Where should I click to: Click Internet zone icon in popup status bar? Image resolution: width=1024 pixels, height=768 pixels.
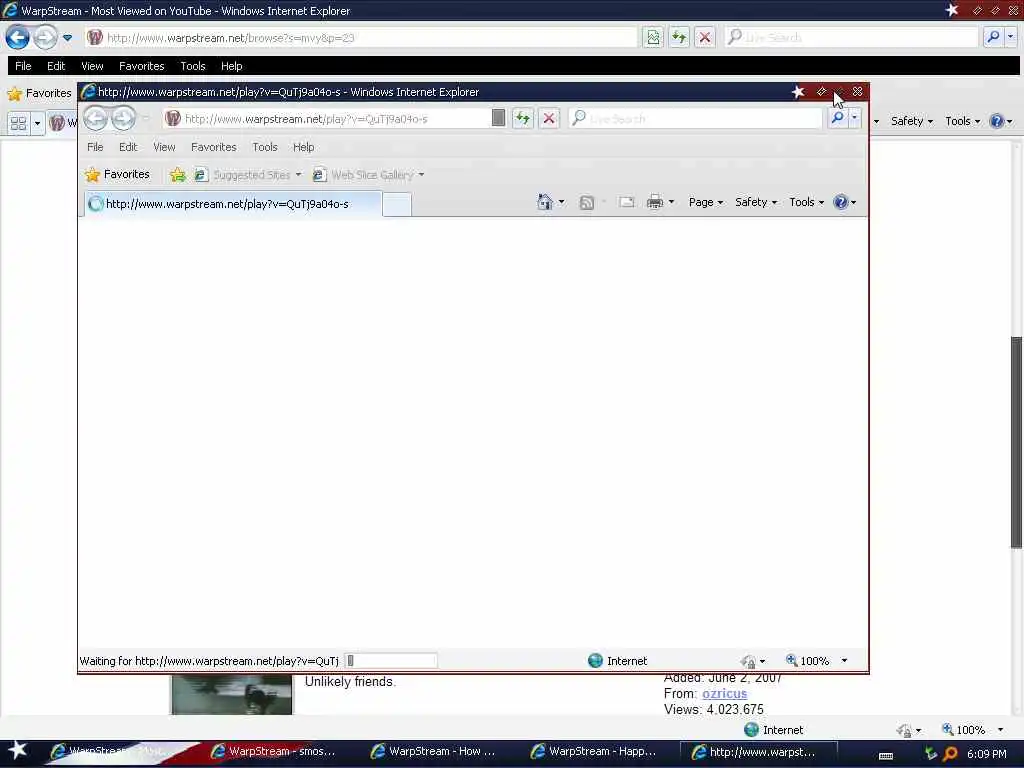tap(596, 661)
